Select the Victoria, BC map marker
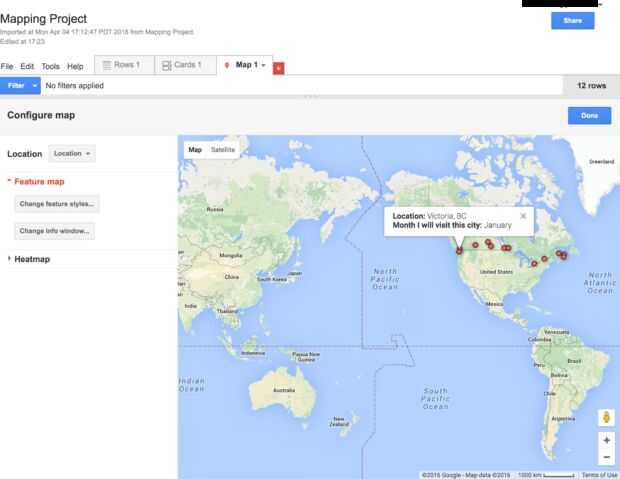Image resolution: width=620 pixels, height=479 pixels. (x=459, y=250)
